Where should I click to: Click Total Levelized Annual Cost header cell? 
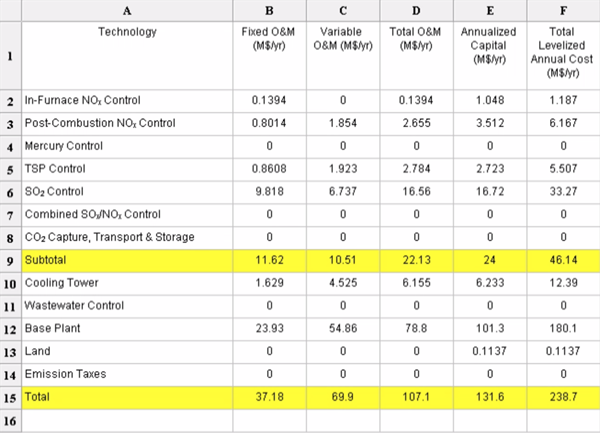(x=563, y=56)
